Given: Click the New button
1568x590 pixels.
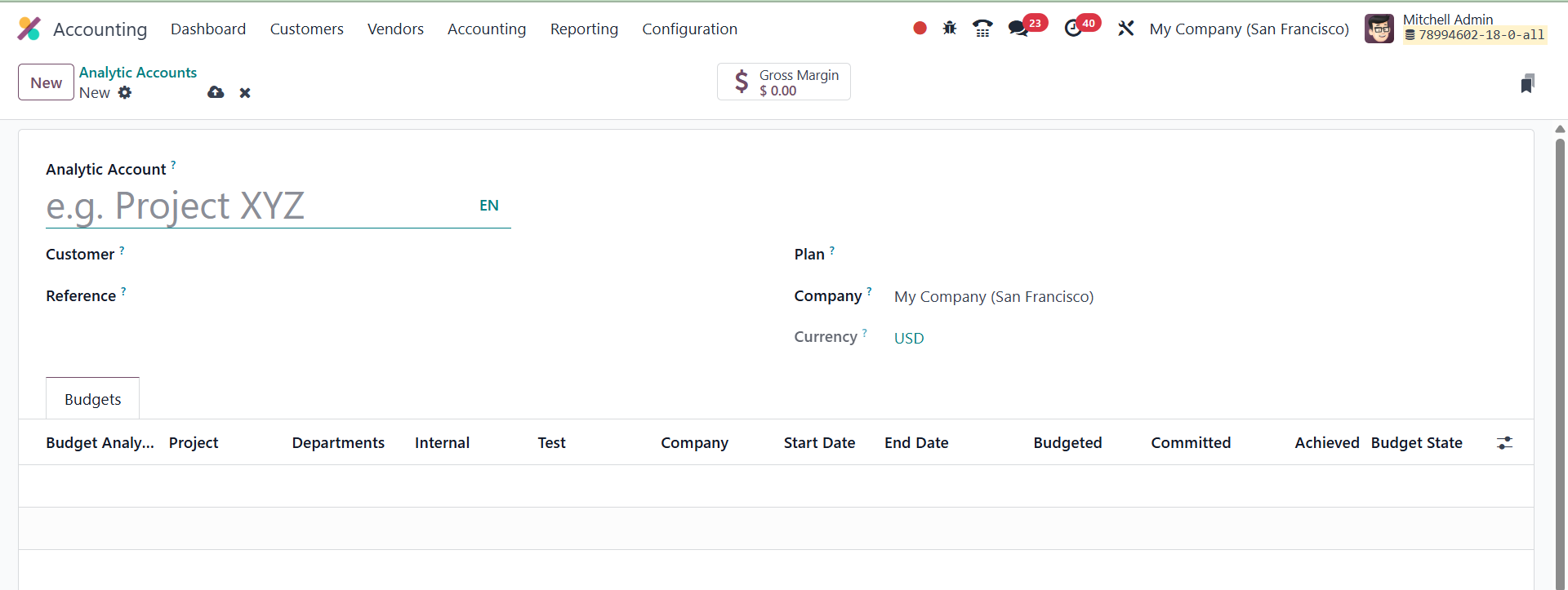Looking at the screenshot, I should 46,82.
